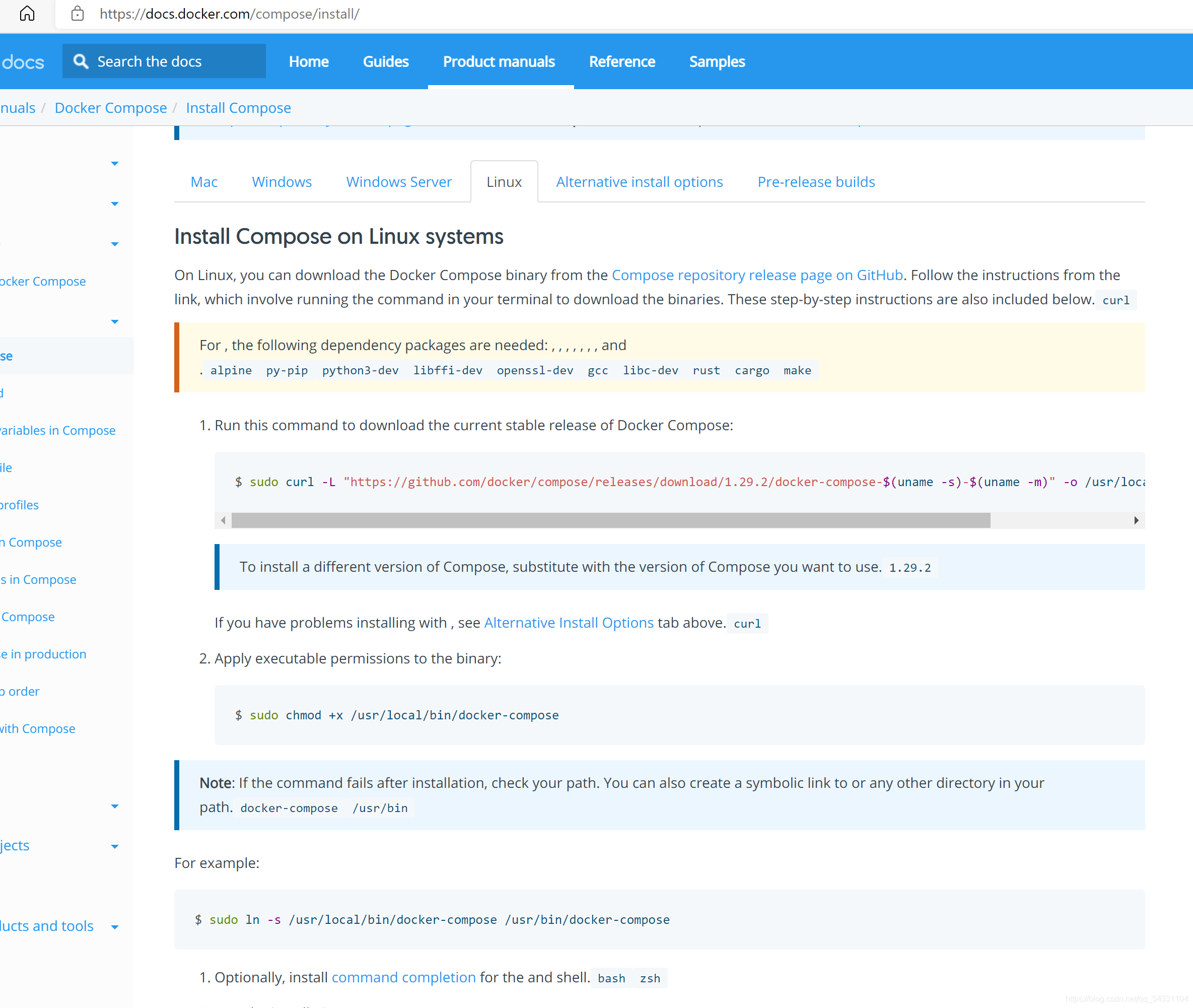Expand the 'ducts and tools' sidebar section
Viewport: 1193px width, 1008px height.
pyautogui.click(x=115, y=927)
